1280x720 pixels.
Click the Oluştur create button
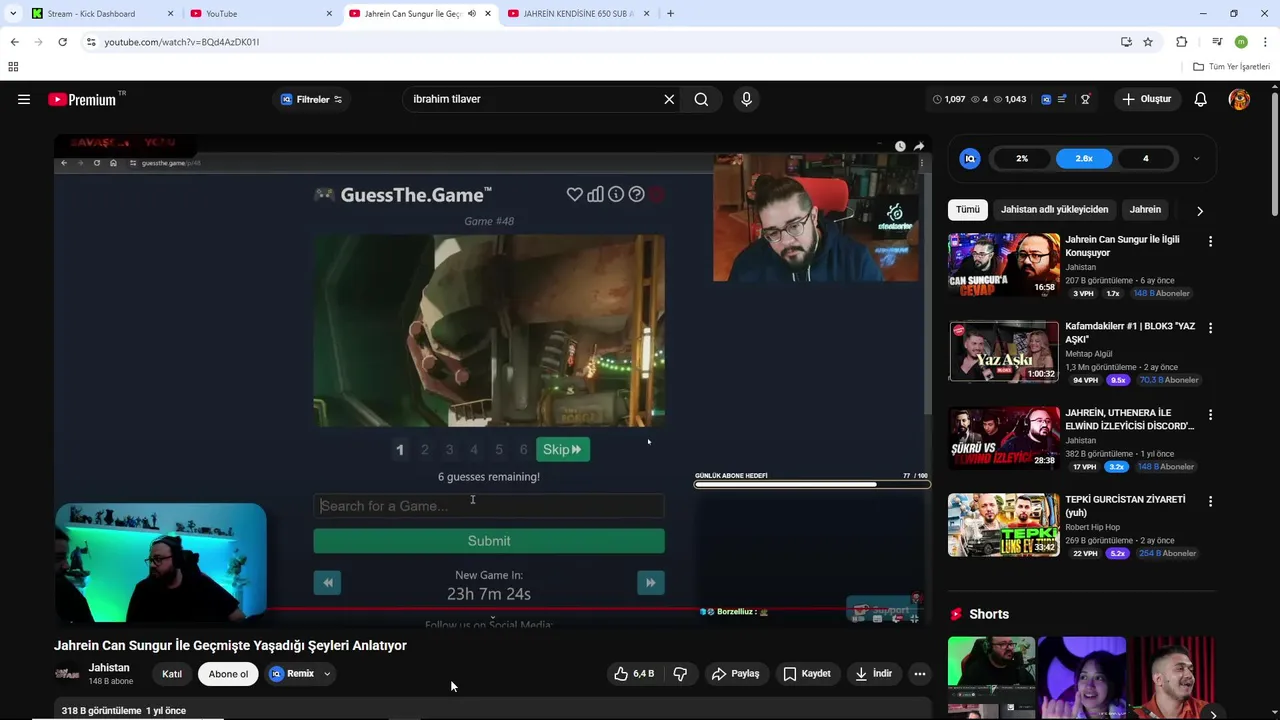point(1146,99)
